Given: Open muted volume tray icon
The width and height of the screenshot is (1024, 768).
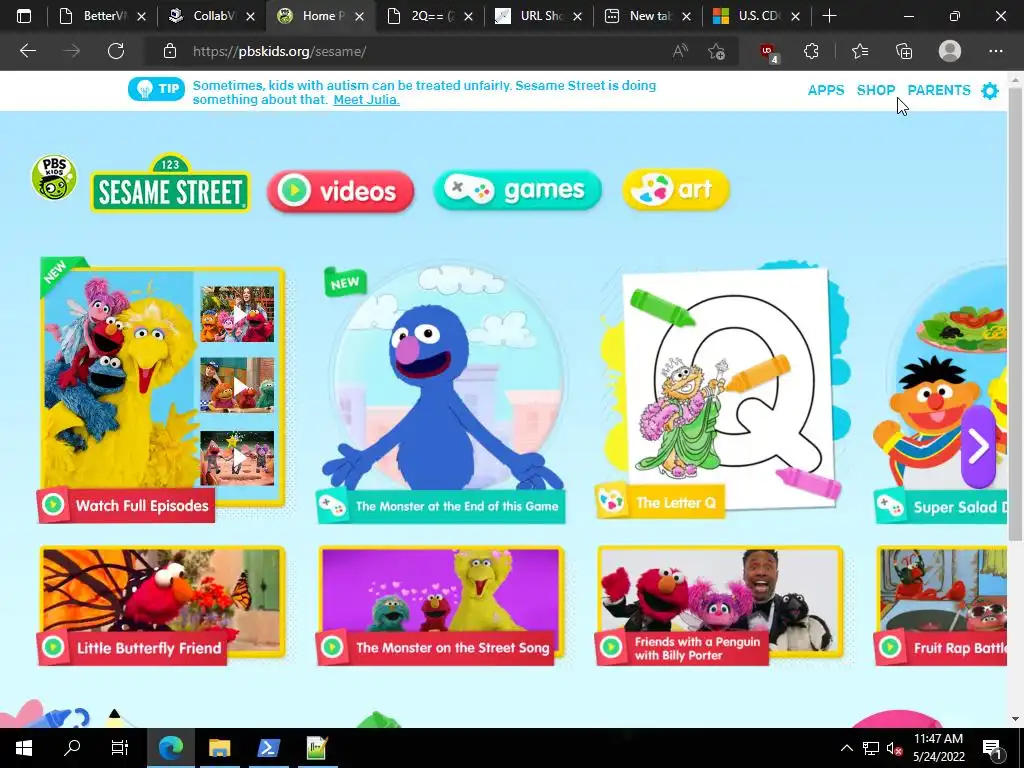Looking at the screenshot, I should click(x=894, y=748).
